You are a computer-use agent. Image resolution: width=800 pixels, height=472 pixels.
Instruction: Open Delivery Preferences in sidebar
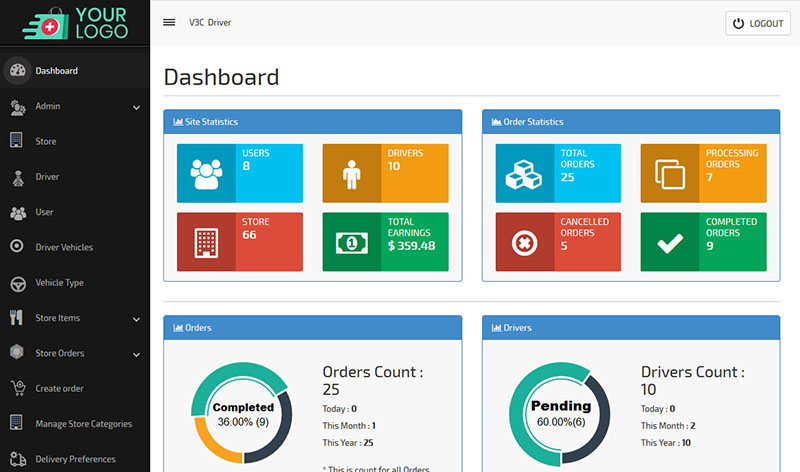coord(75,459)
